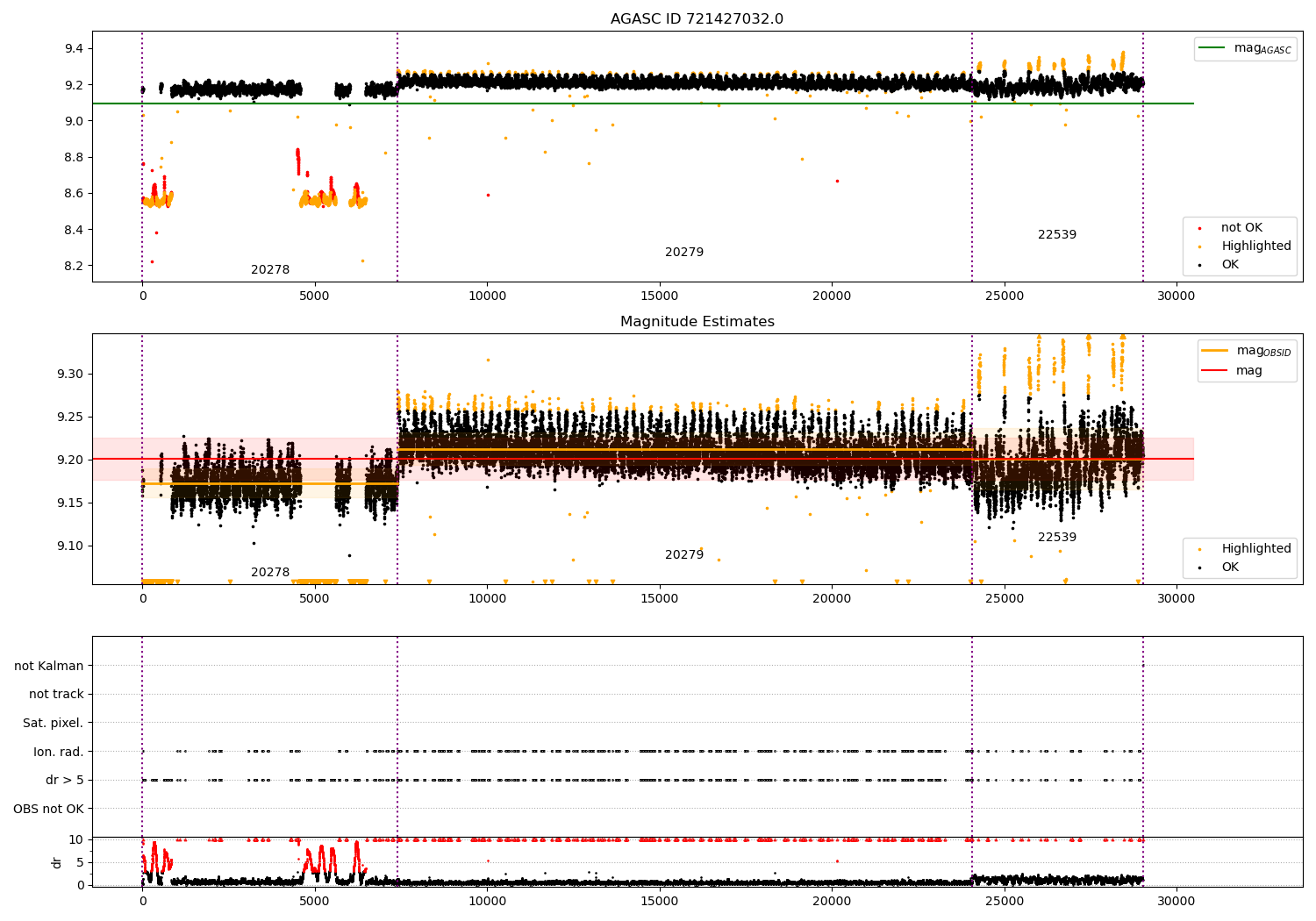This screenshot has height=921, width=1316.
Task: Click the 9.4 y-axis tick in top plot
Action: 73,48
